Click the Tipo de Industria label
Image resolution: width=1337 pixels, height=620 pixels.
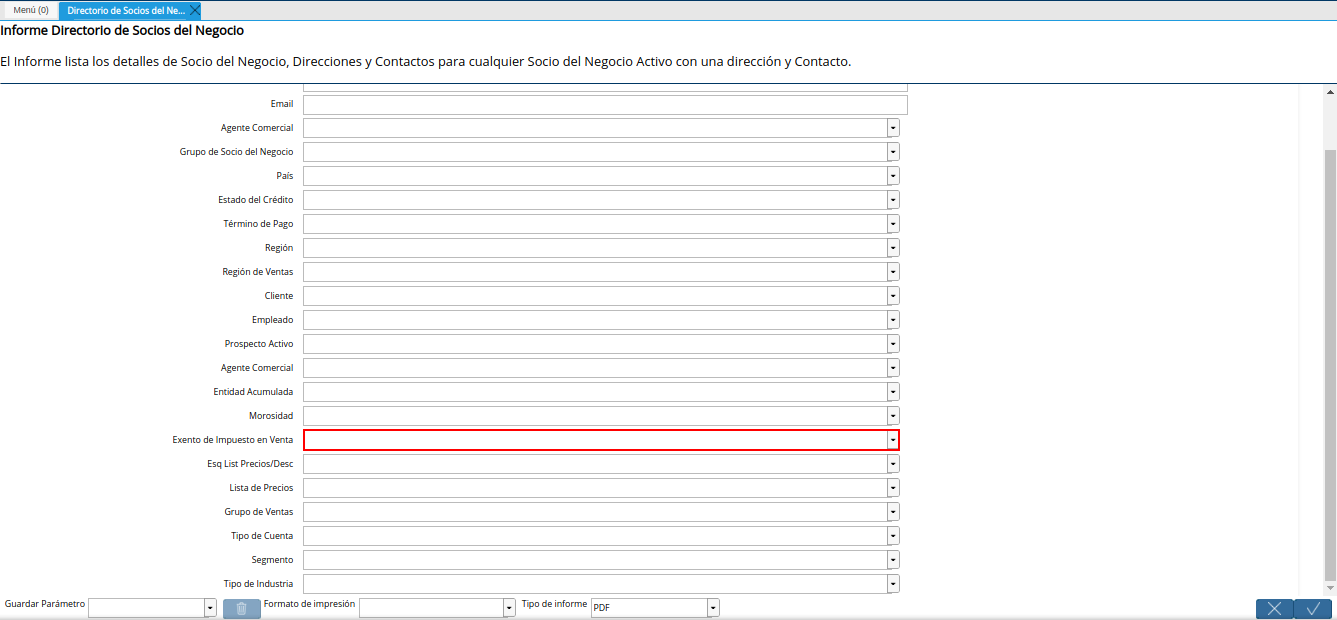coord(259,584)
